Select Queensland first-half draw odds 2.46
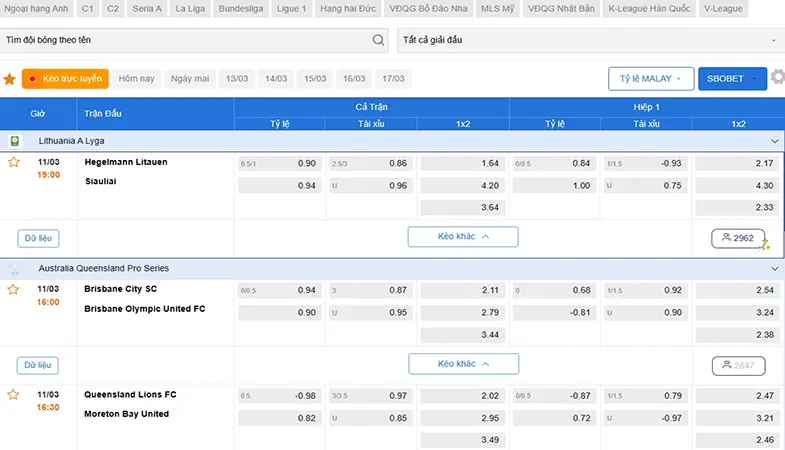The width and height of the screenshot is (785, 450). (737, 440)
